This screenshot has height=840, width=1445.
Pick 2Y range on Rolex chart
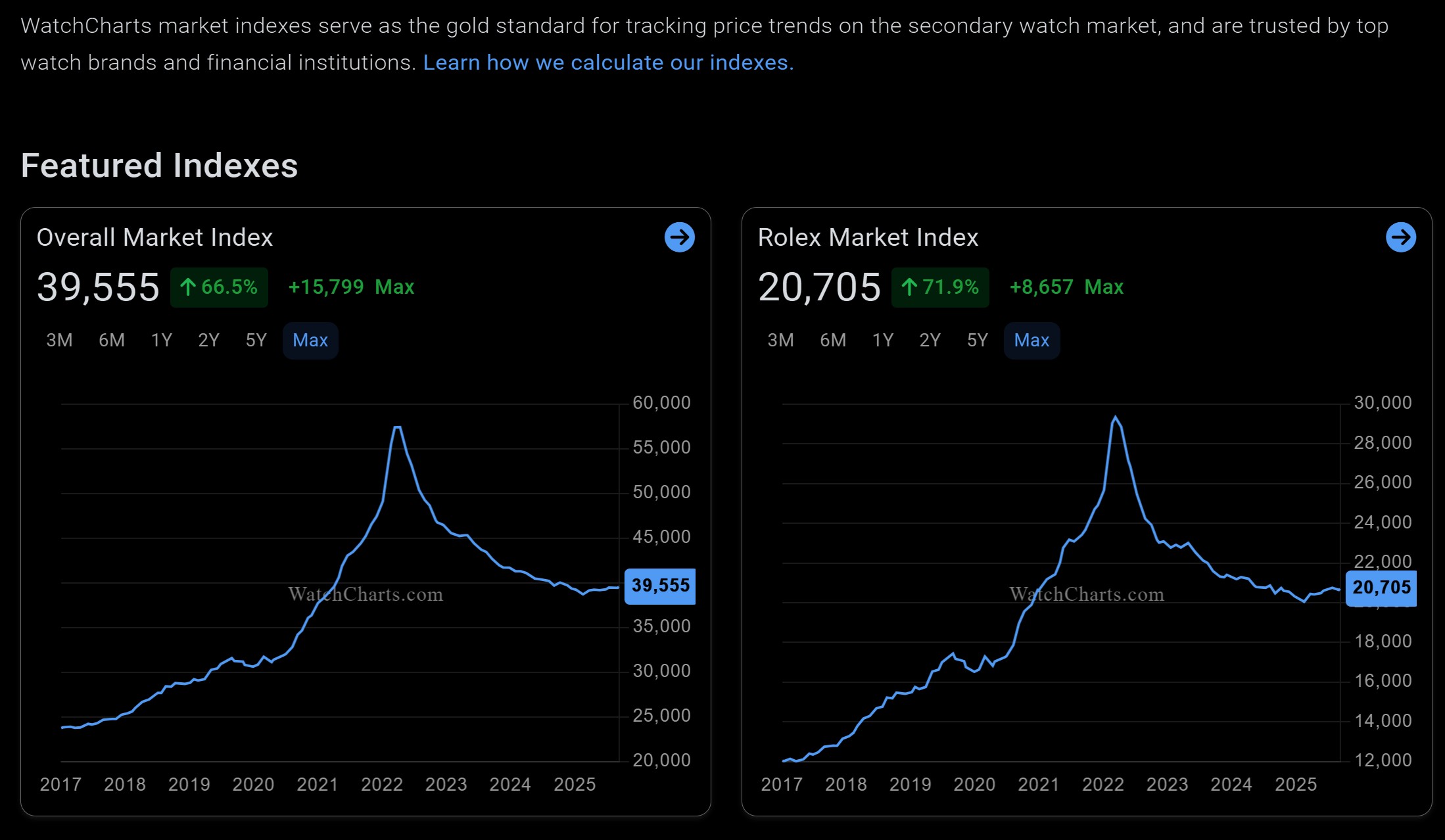tap(930, 340)
